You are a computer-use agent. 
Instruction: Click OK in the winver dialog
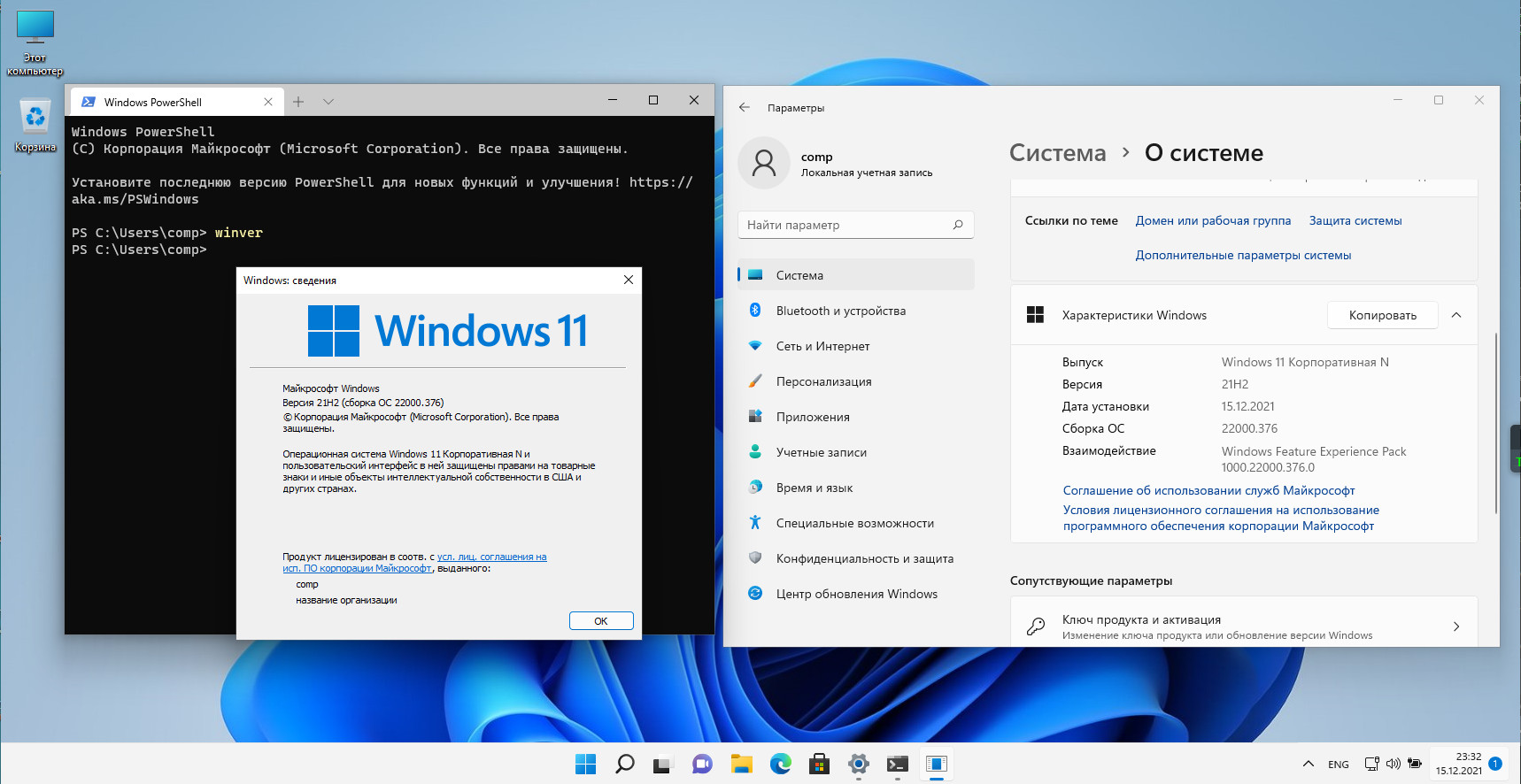(x=601, y=621)
